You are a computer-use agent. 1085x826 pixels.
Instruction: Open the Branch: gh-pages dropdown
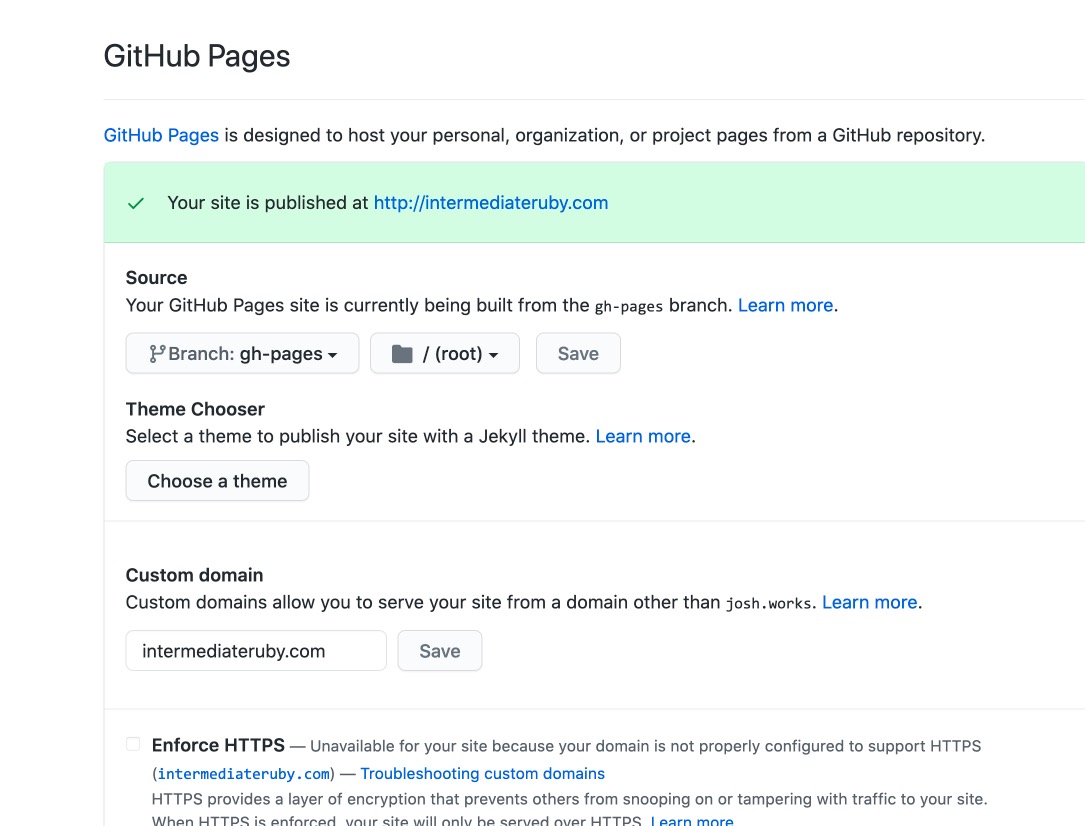pos(242,354)
